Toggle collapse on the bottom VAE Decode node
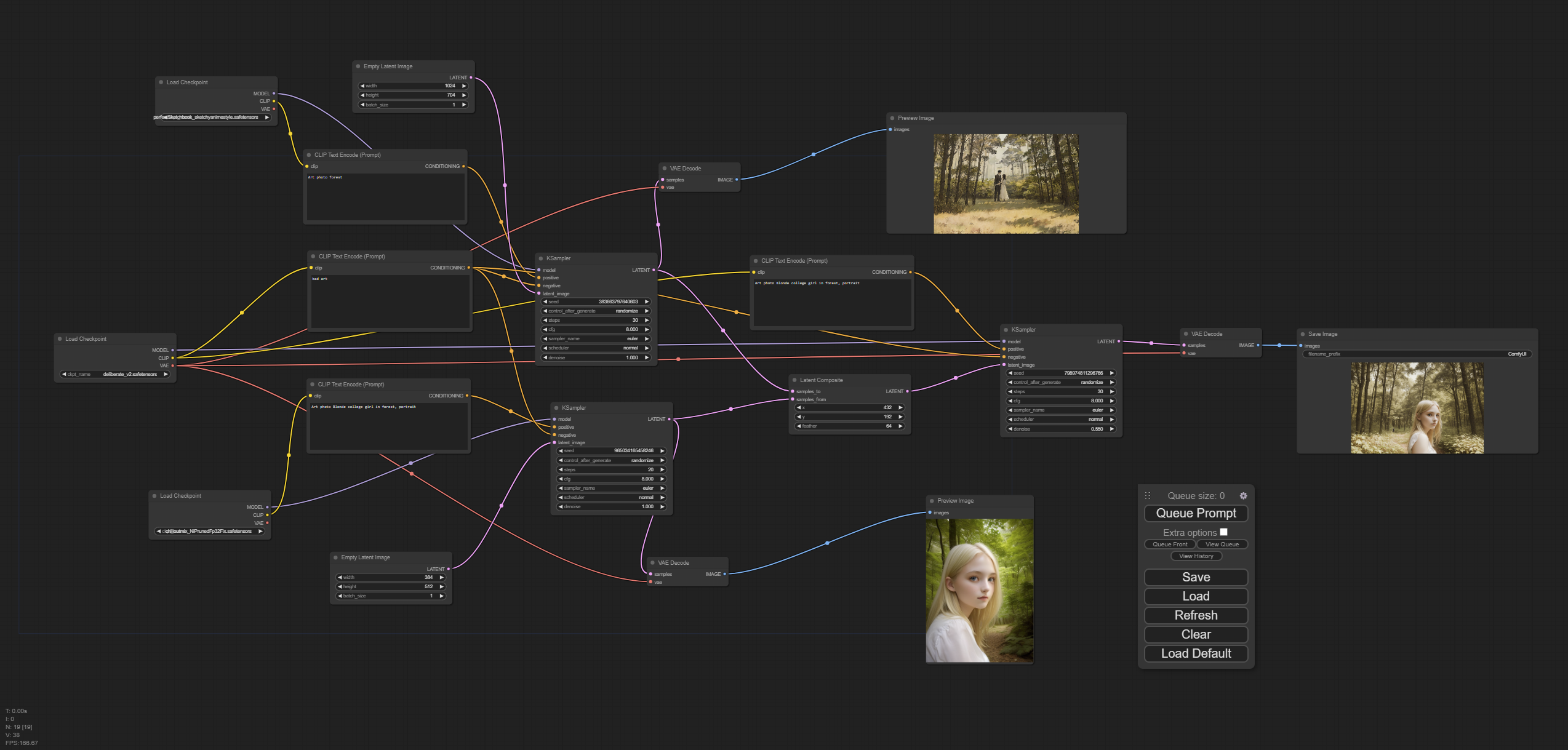Screen dimensions: 1568x750 (652, 563)
